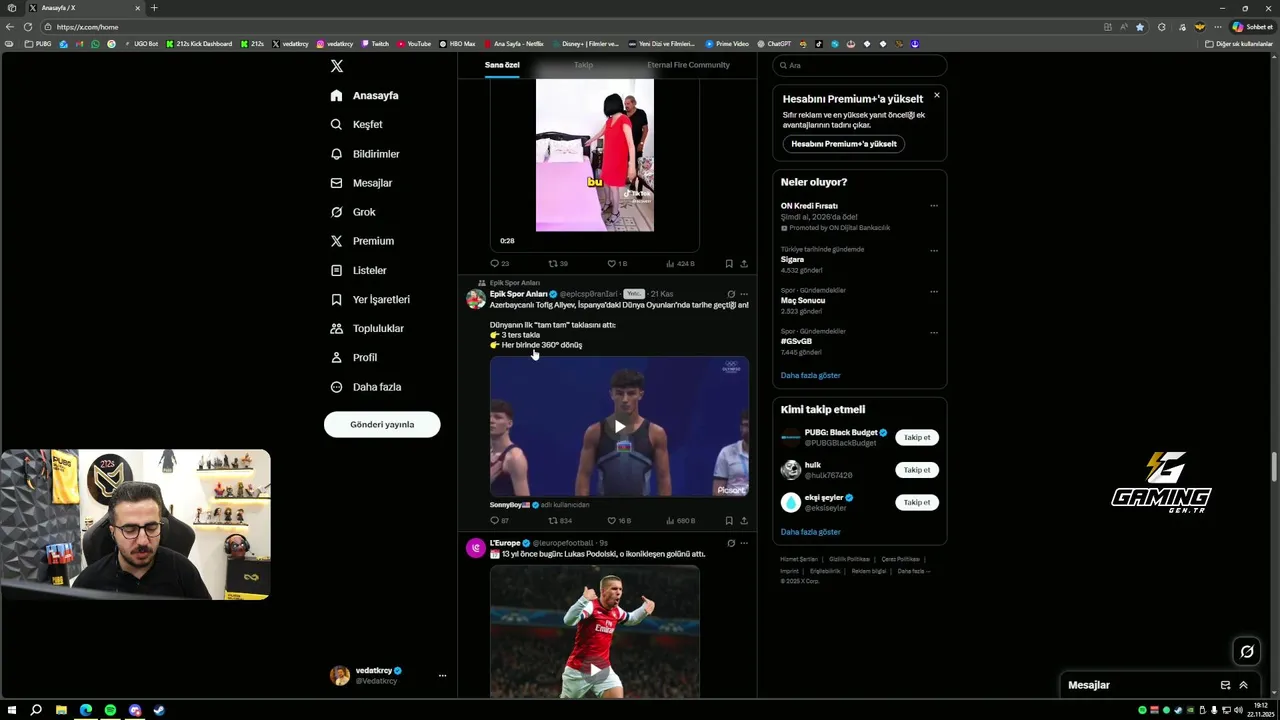Viewport: 1280px width, 720px height.
Task: Click Grok icon on L'Europe post
Action: (731, 543)
